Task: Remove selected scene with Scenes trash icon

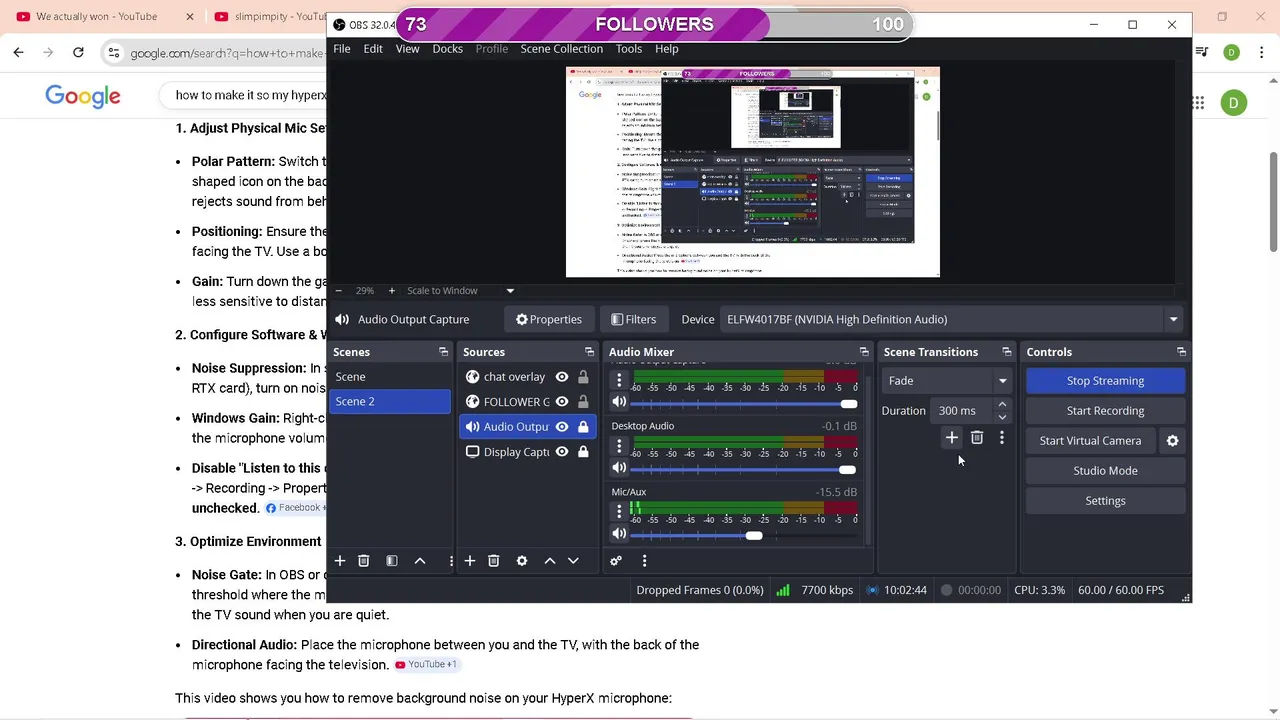Action: click(364, 561)
